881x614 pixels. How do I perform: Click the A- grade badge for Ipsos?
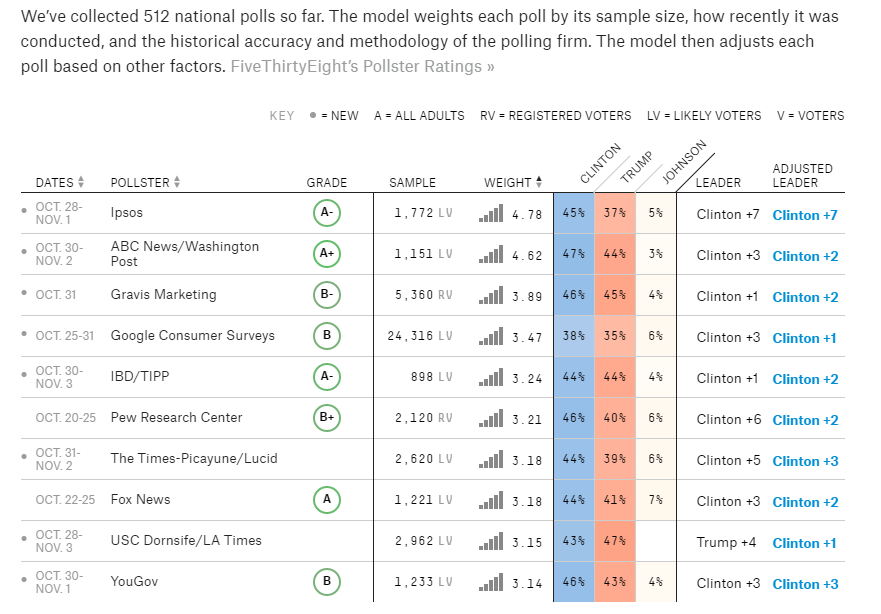[327, 213]
